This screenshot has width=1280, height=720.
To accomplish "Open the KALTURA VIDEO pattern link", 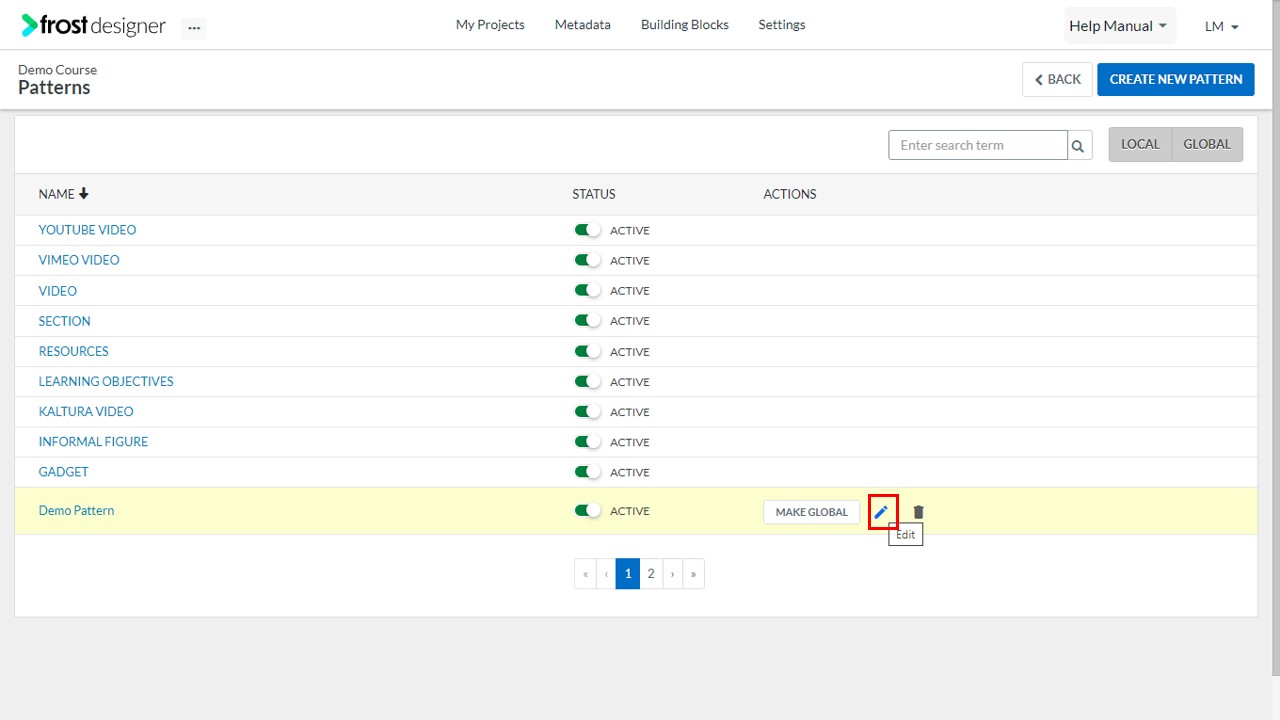I will coord(86,411).
